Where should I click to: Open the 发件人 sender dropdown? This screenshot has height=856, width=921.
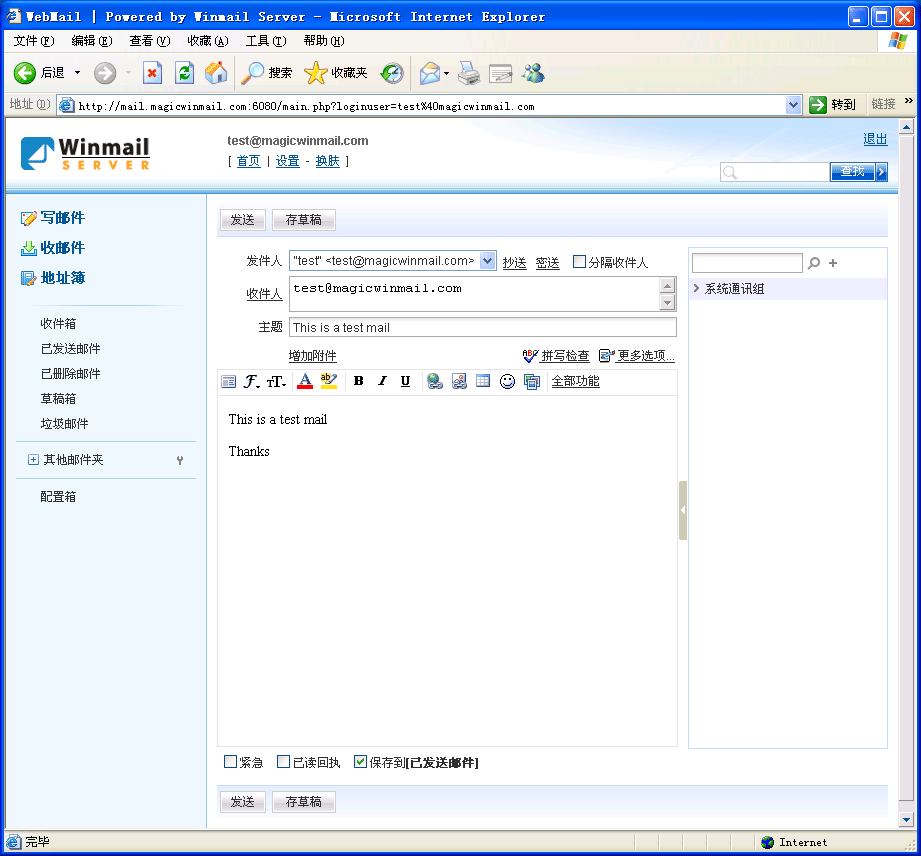click(x=487, y=261)
